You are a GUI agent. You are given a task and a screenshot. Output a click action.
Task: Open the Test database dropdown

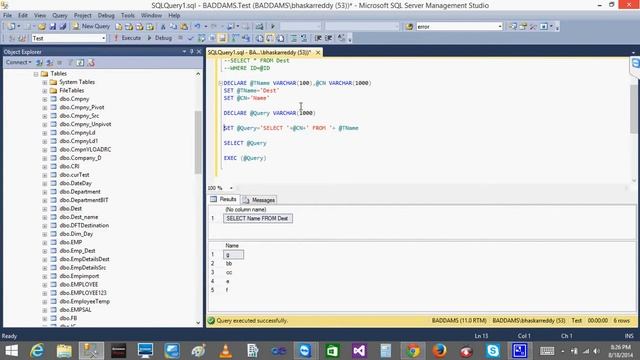[x=103, y=38]
